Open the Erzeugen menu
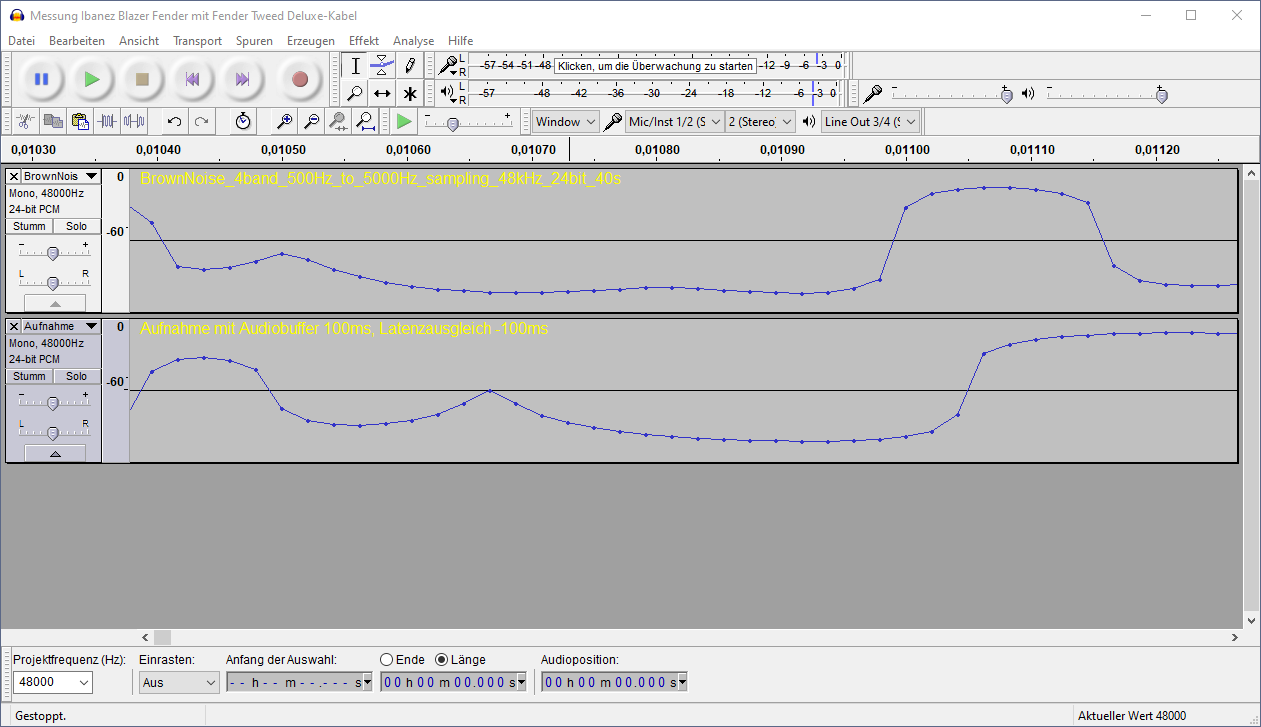Viewport: 1261px width, 727px height. tap(311, 41)
